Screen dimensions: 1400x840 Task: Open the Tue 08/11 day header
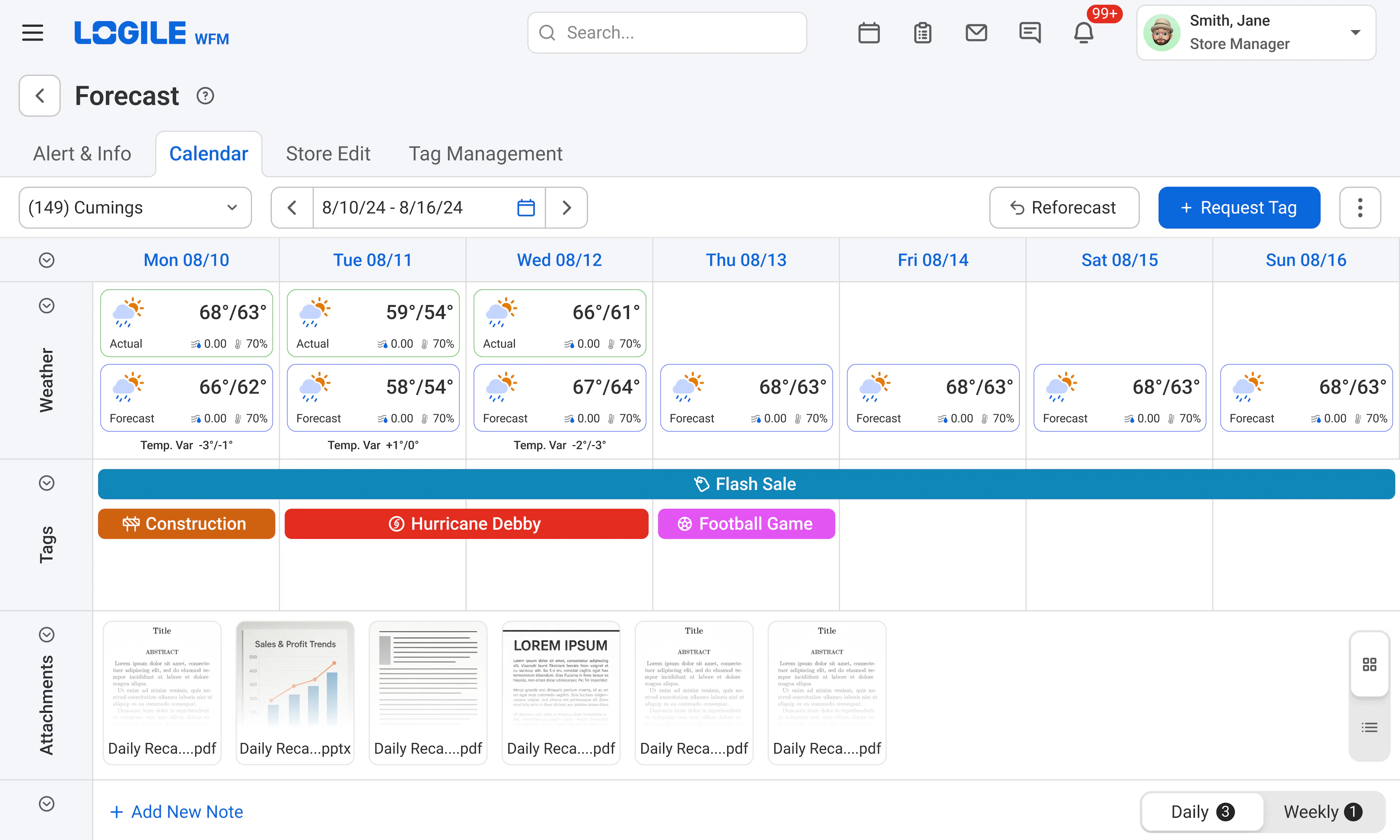click(x=372, y=260)
